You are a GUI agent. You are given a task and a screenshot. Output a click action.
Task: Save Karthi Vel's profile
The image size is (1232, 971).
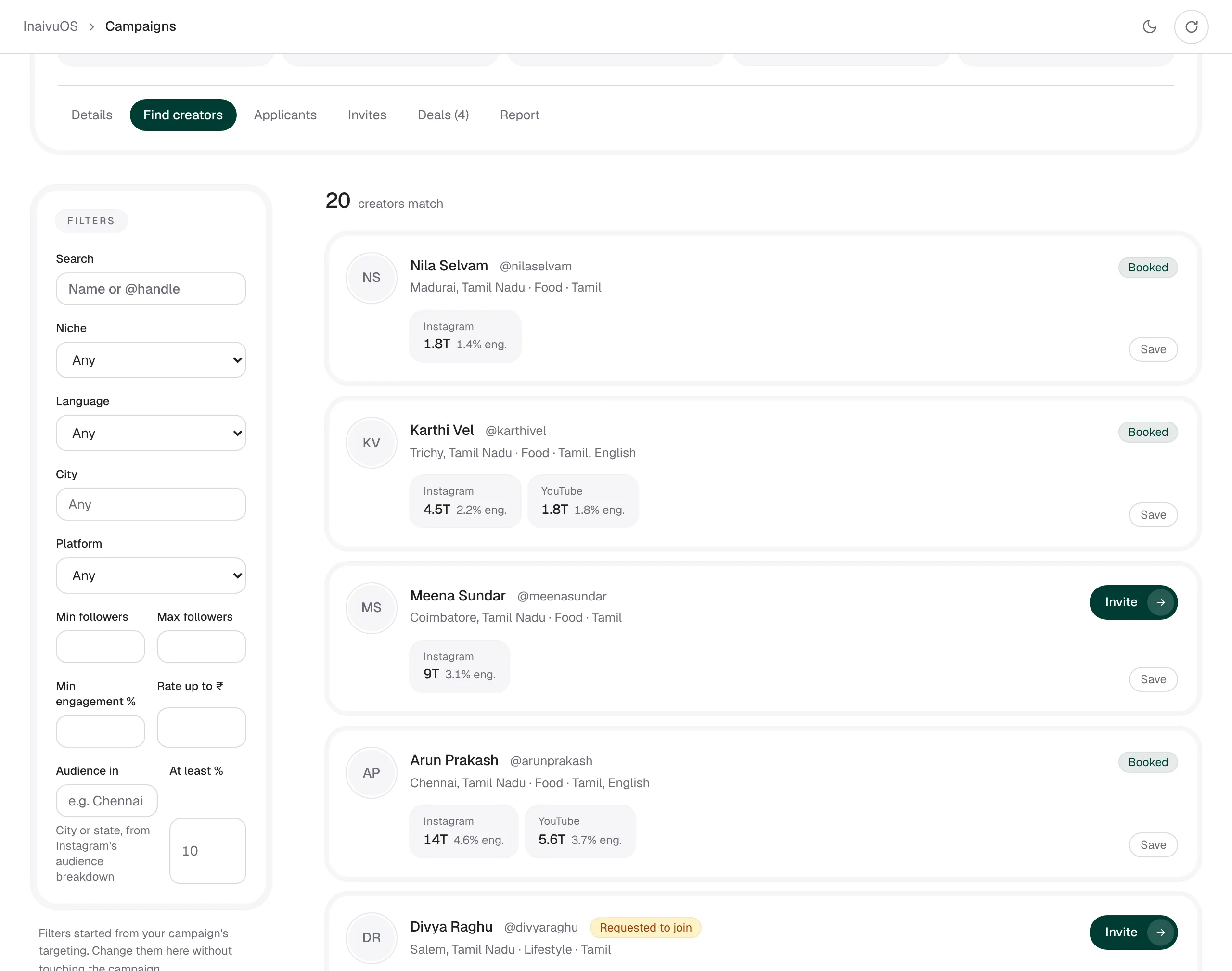coord(1153,514)
